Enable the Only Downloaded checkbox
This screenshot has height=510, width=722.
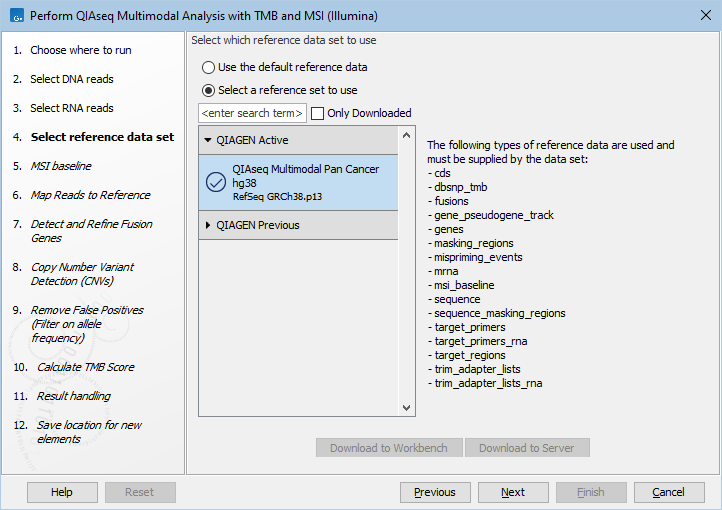[317, 113]
